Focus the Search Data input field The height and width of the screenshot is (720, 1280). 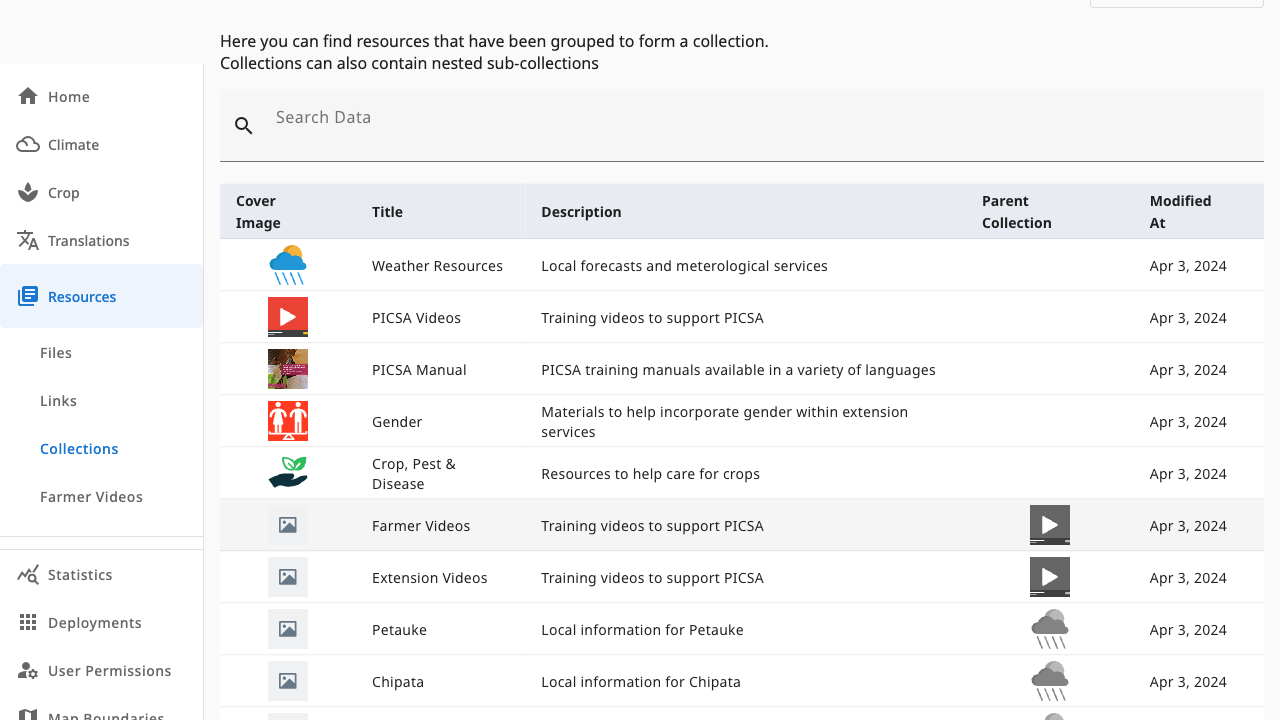(x=742, y=125)
